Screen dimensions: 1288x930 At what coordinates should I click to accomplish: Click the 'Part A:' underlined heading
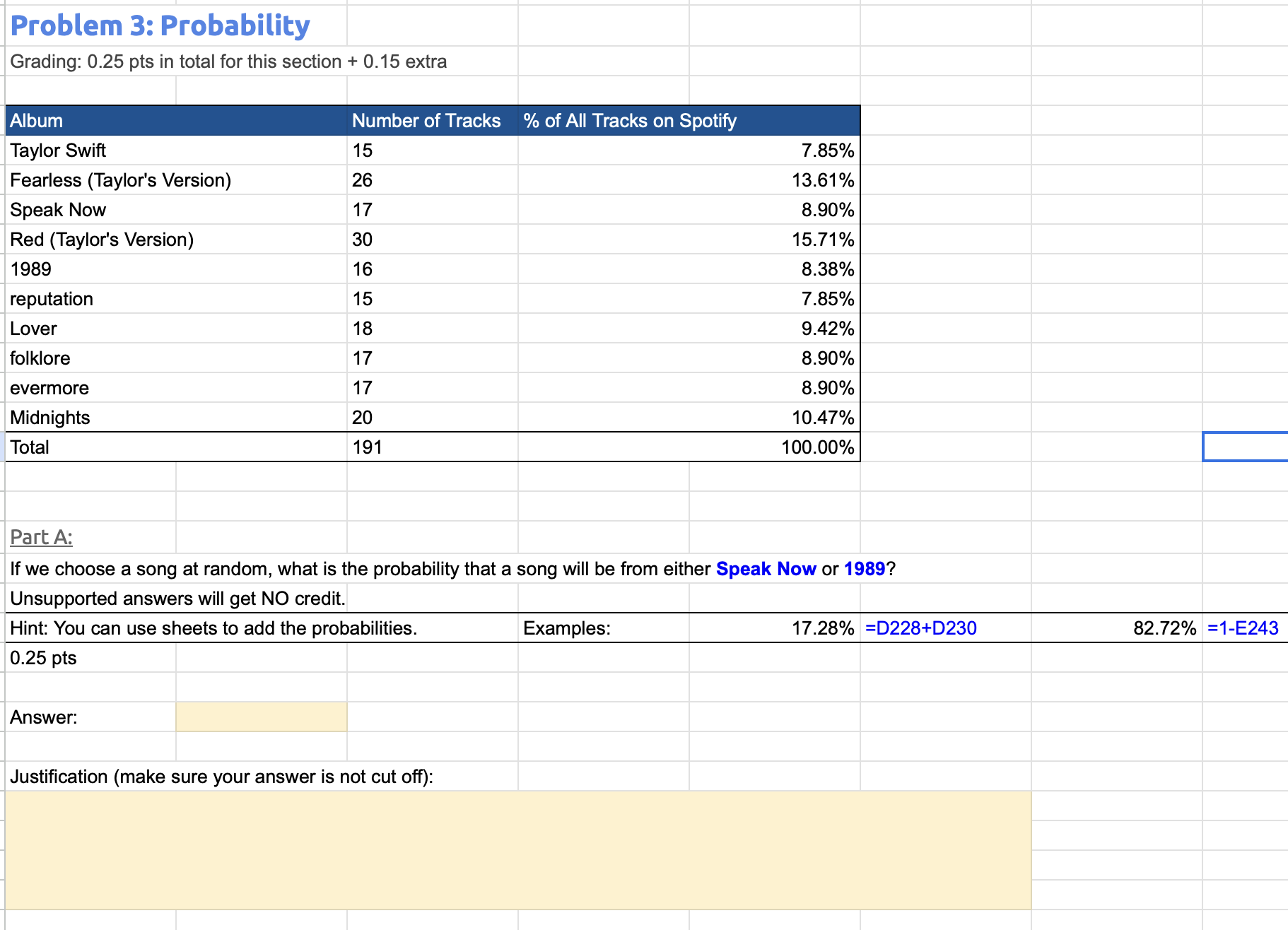pos(41,537)
